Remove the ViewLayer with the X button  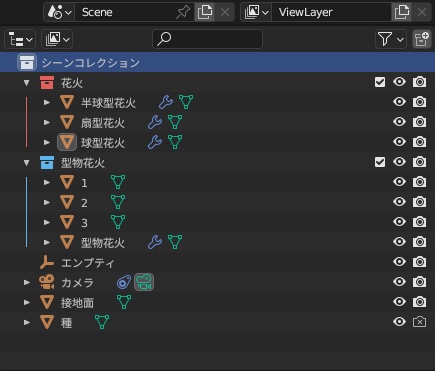coord(422,12)
